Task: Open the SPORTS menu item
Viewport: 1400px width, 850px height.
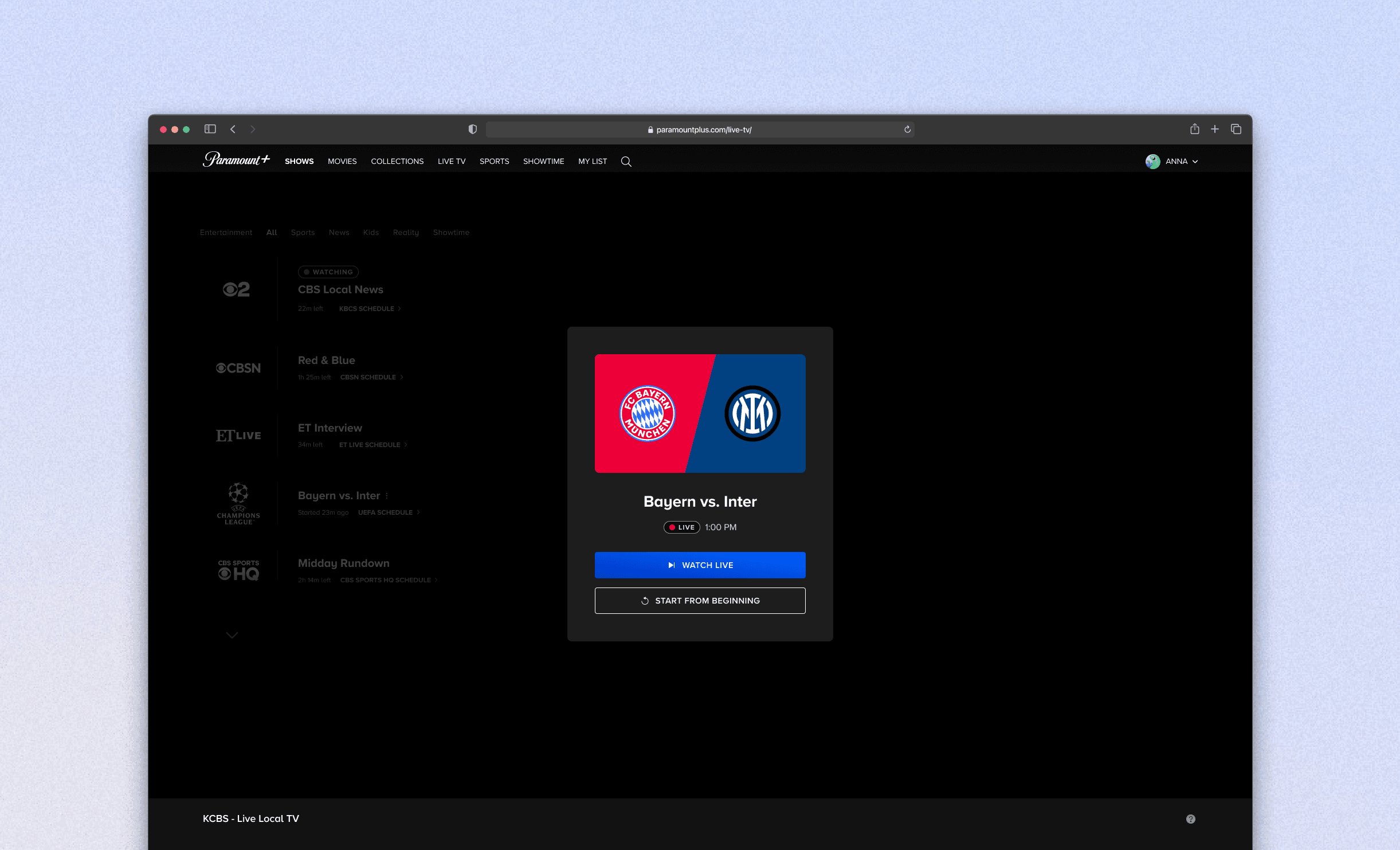Action: coord(494,162)
